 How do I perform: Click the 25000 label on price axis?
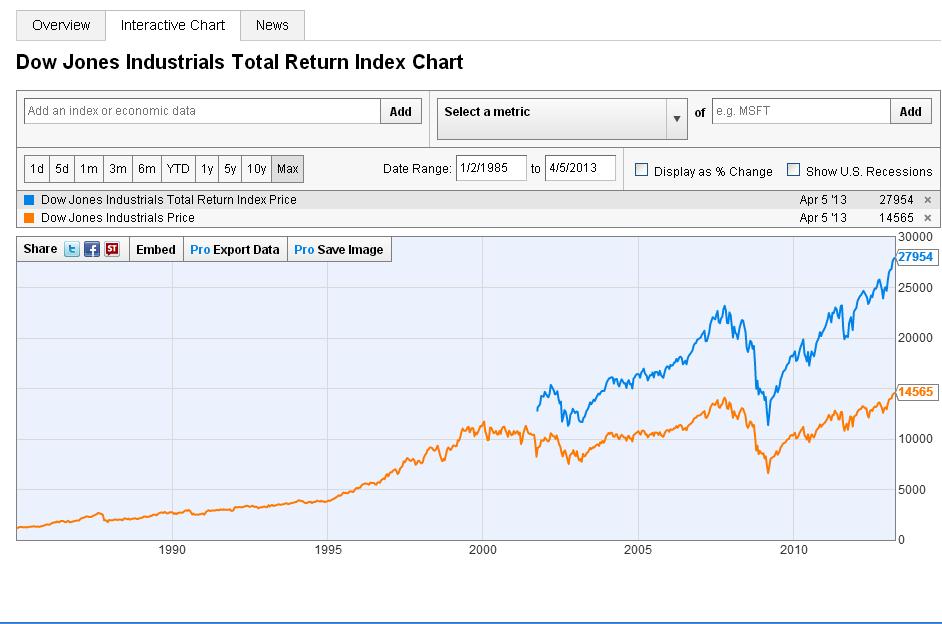click(x=915, y=288)
